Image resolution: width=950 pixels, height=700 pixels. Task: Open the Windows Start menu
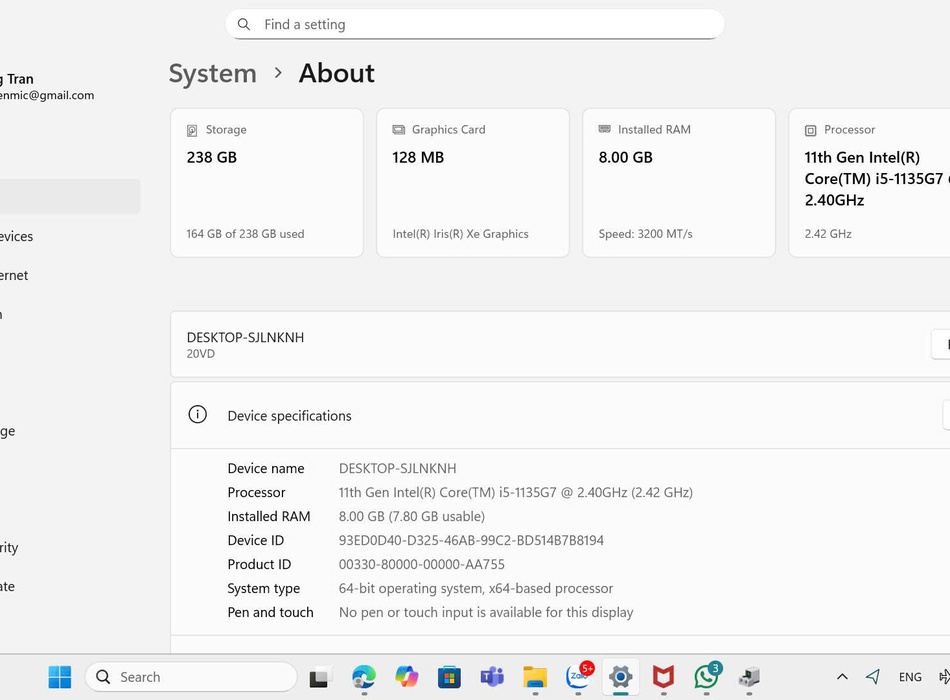tap(60, 677)
